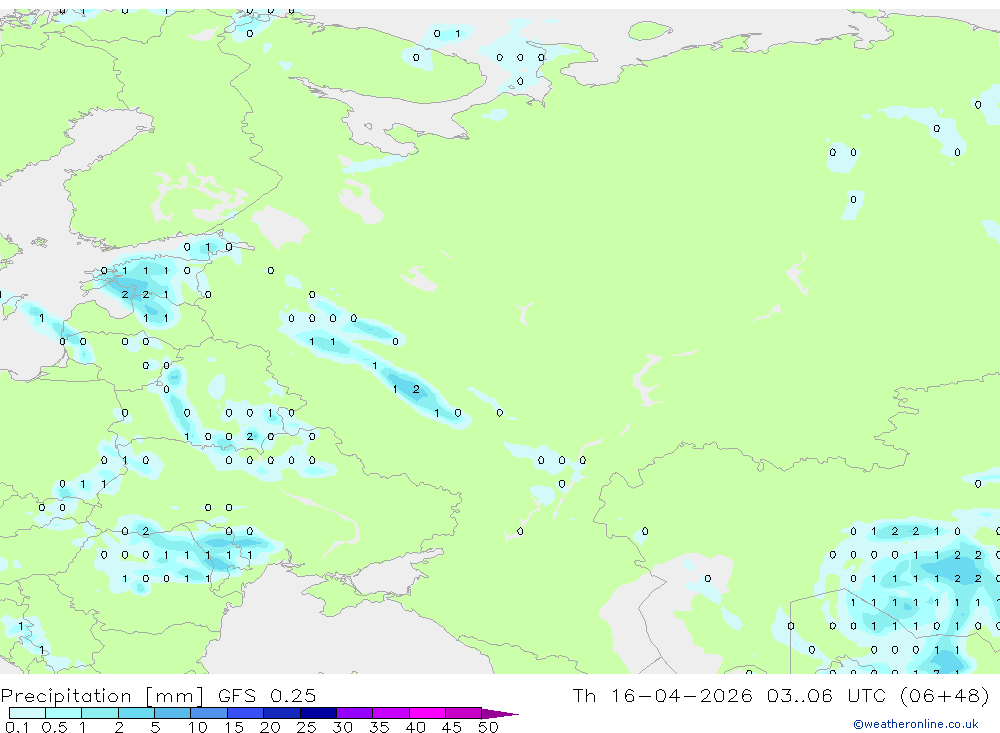Open the ©weatheronline.co.uk link

click(915, 724)
